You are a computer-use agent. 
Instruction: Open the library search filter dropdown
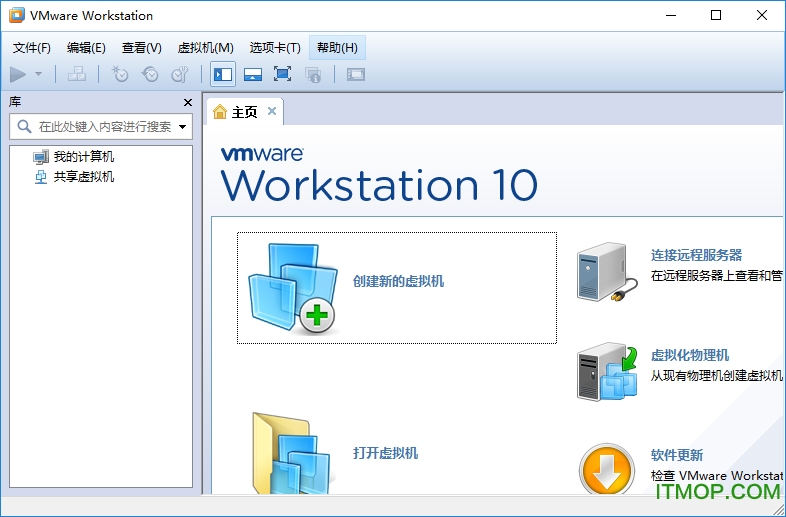tap(182, 127)
